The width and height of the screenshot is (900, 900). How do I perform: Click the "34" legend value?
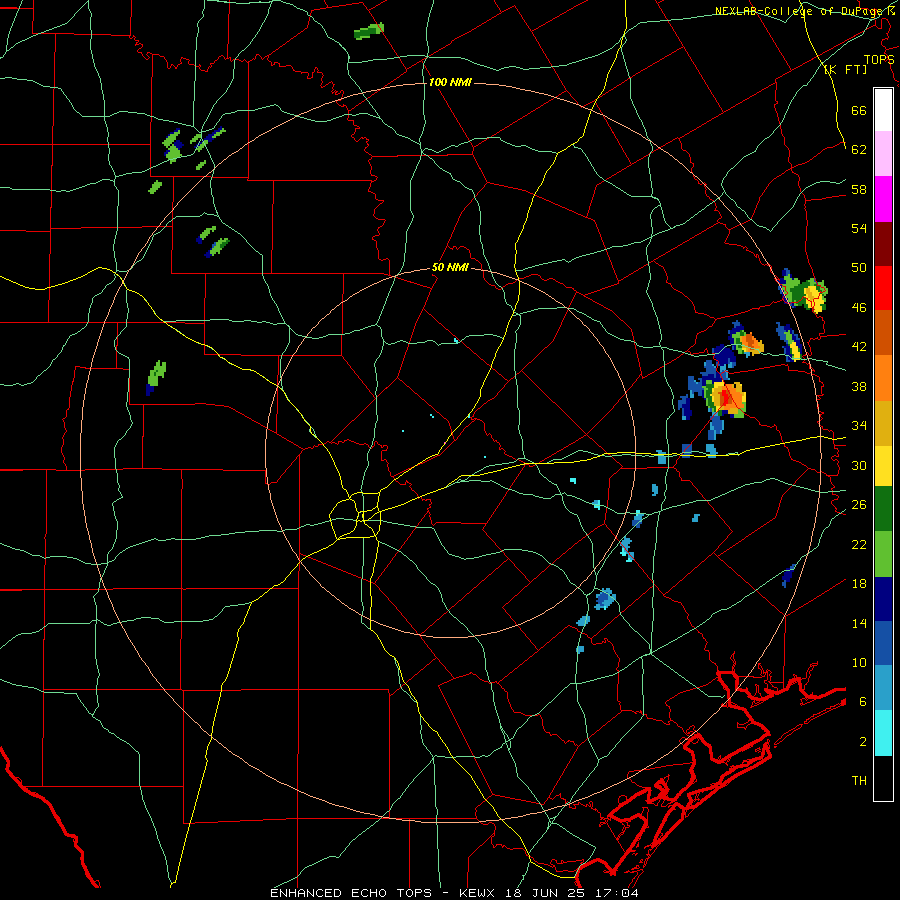point(859,426)
